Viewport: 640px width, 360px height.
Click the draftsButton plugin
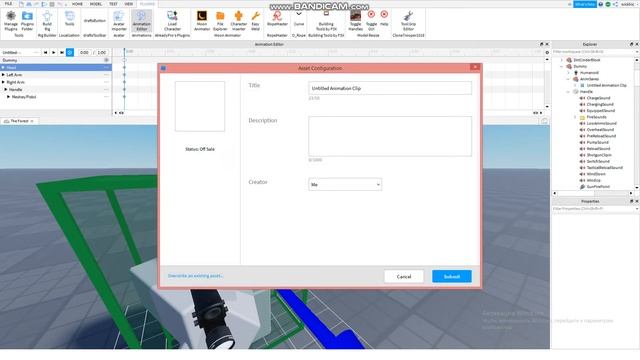point(95,20)
